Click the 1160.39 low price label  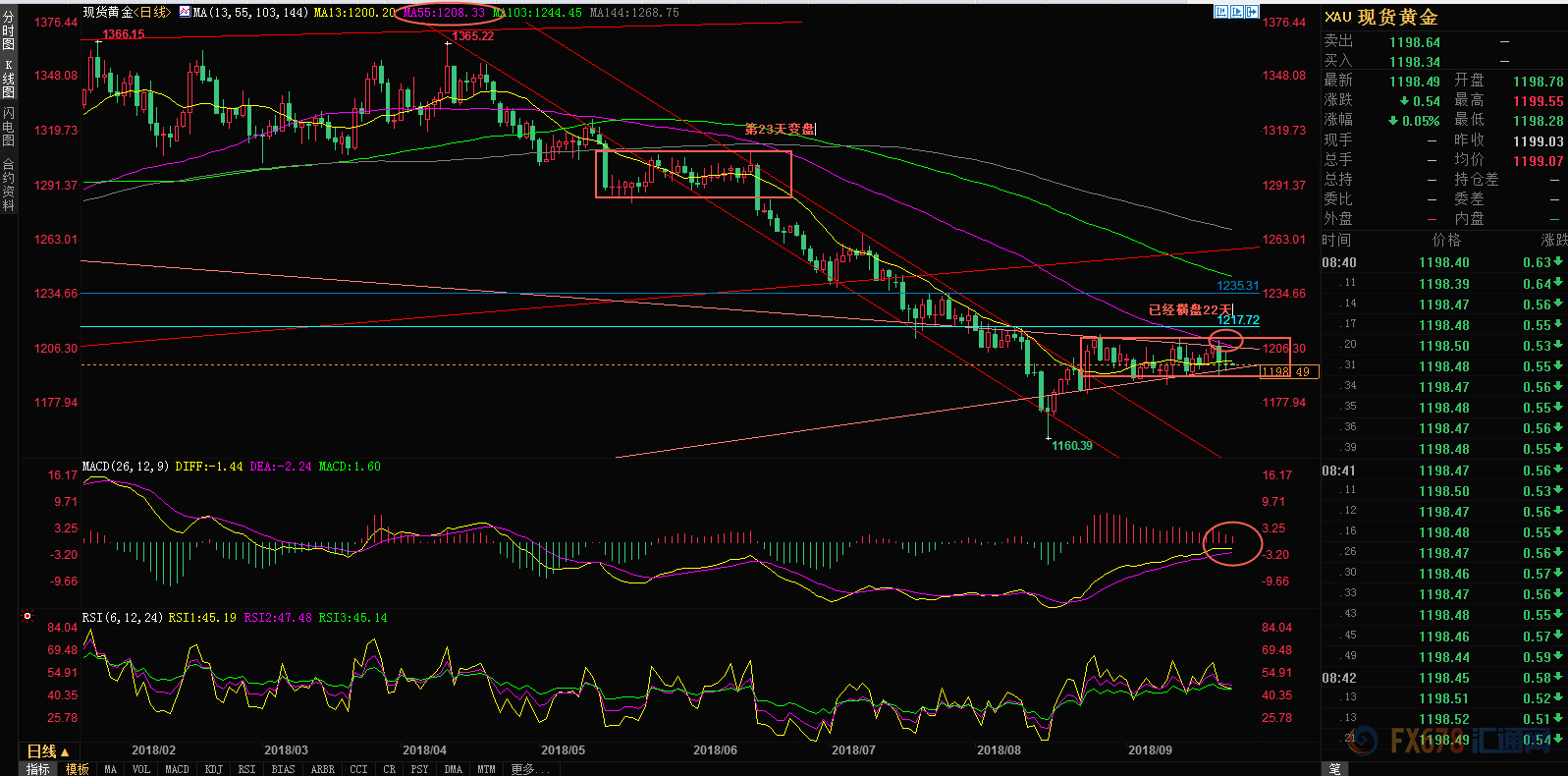1071,446
